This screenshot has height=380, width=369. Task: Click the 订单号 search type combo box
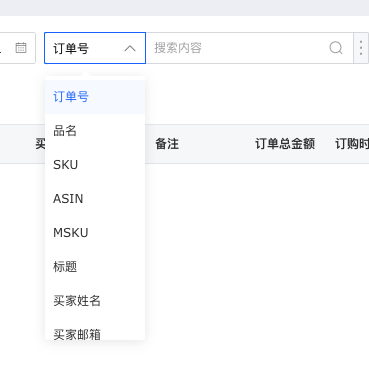pyautogui.click(x=95, y=48)
